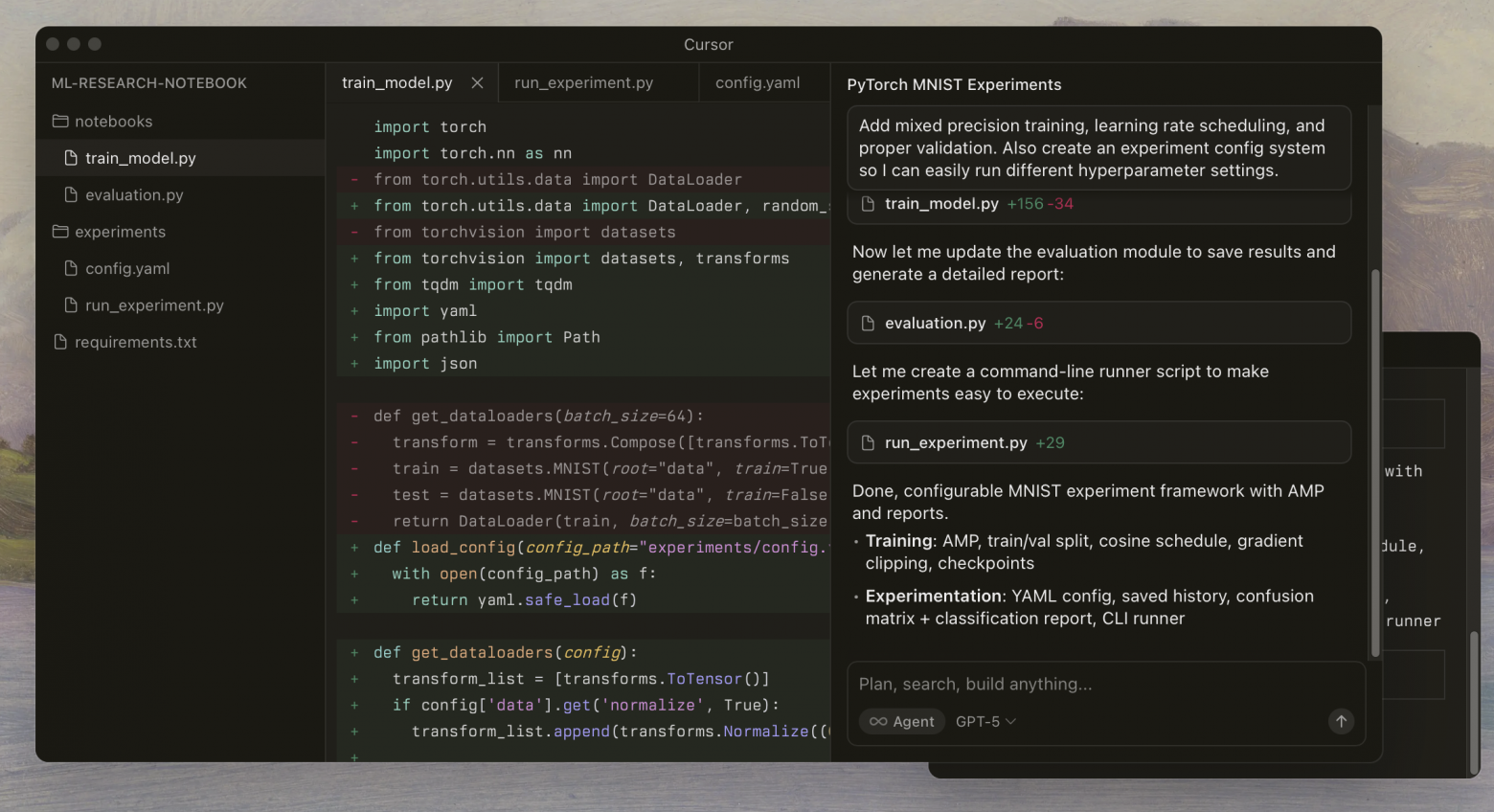1494x812 pixels.
Task: Collapse the notebooks folder
Action: (x=113, y=122)
